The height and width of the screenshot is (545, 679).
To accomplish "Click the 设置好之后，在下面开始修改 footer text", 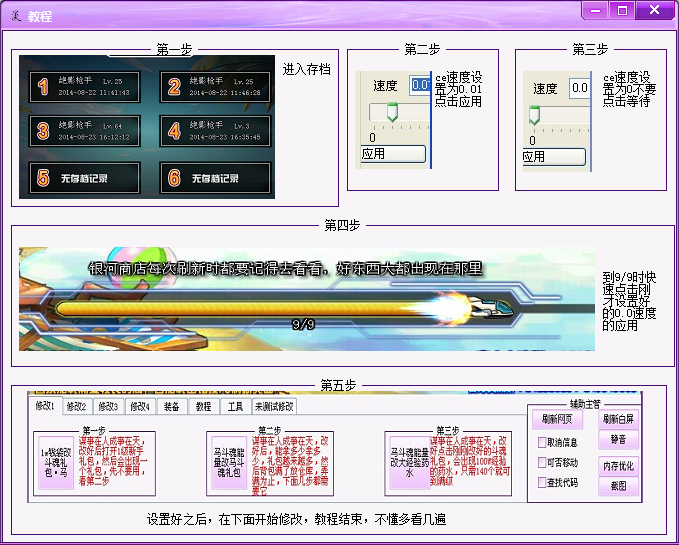I will (296, 519).
